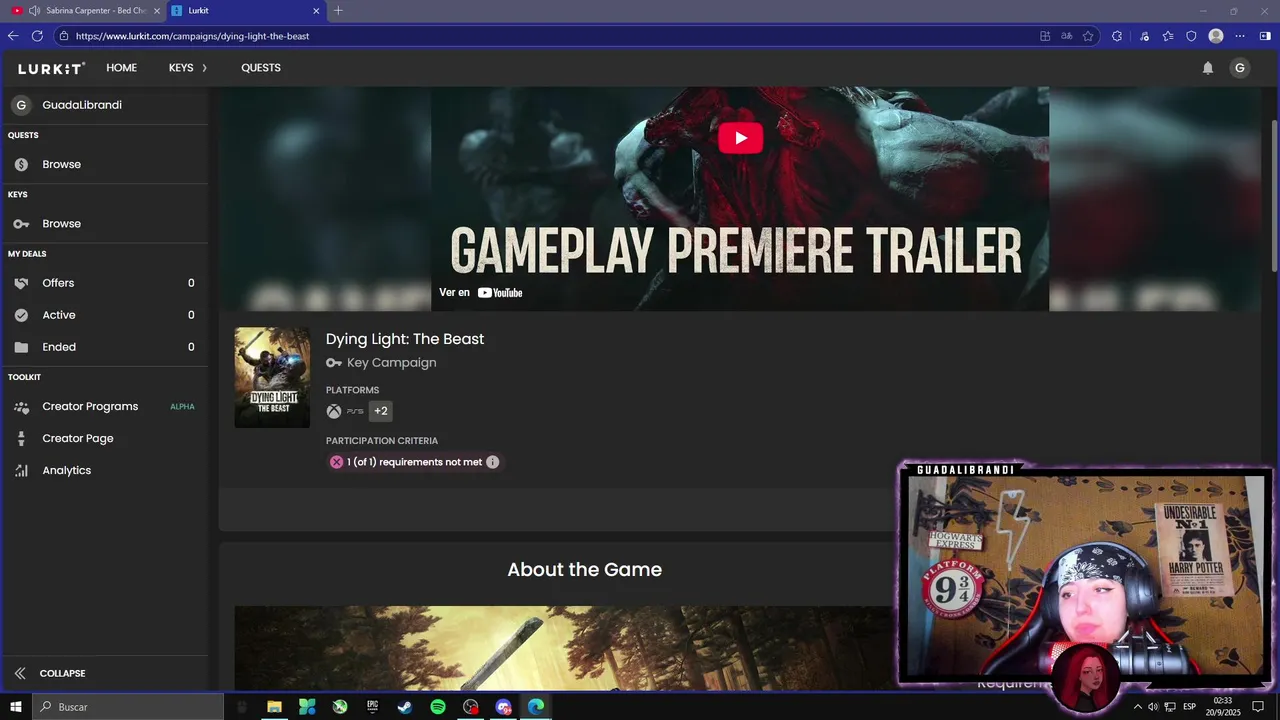Viewport: 1280px width, 720px height.
Task: Open the music note extension icon
Action: pos(1145,36)
